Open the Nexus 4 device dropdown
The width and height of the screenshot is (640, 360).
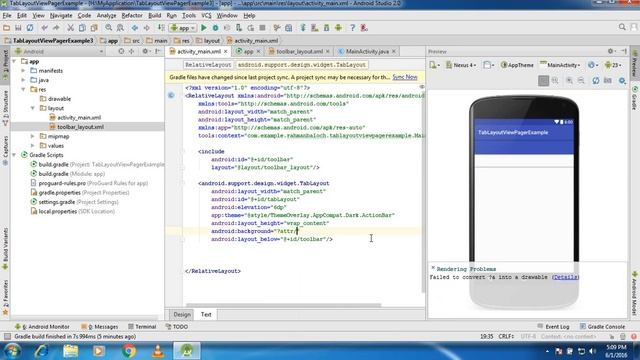click(x=461, y=65)
